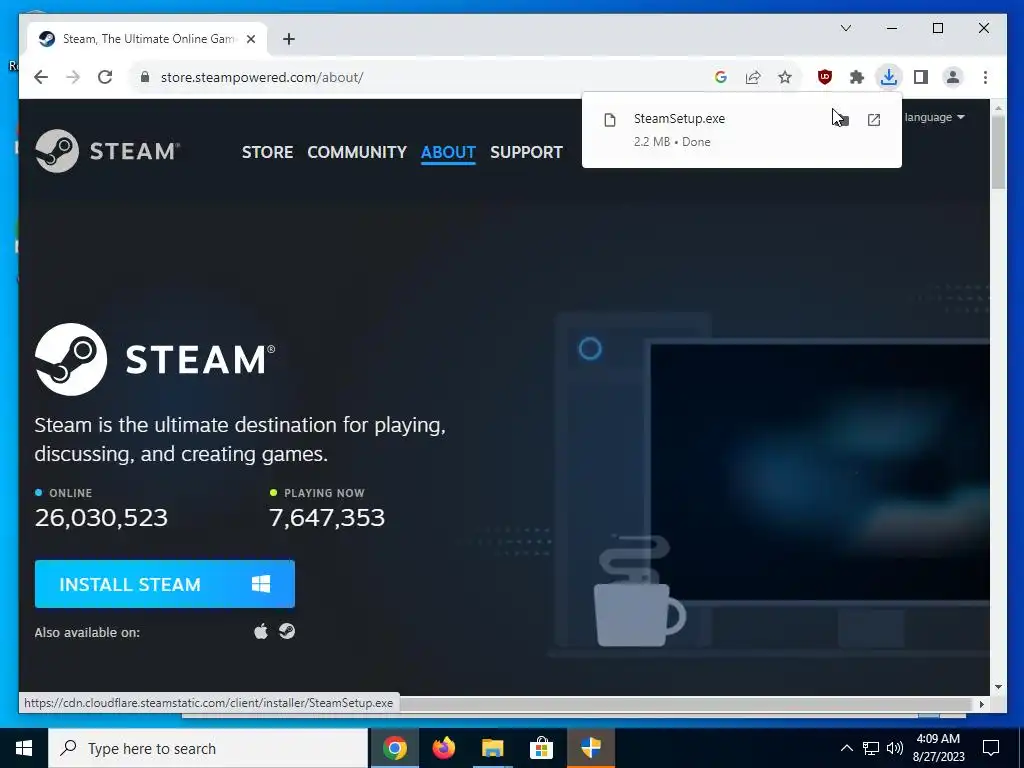The width and height of the screenshot is (1024, 768).
Task: Open the tab search chevron
Action: point(846,28)
